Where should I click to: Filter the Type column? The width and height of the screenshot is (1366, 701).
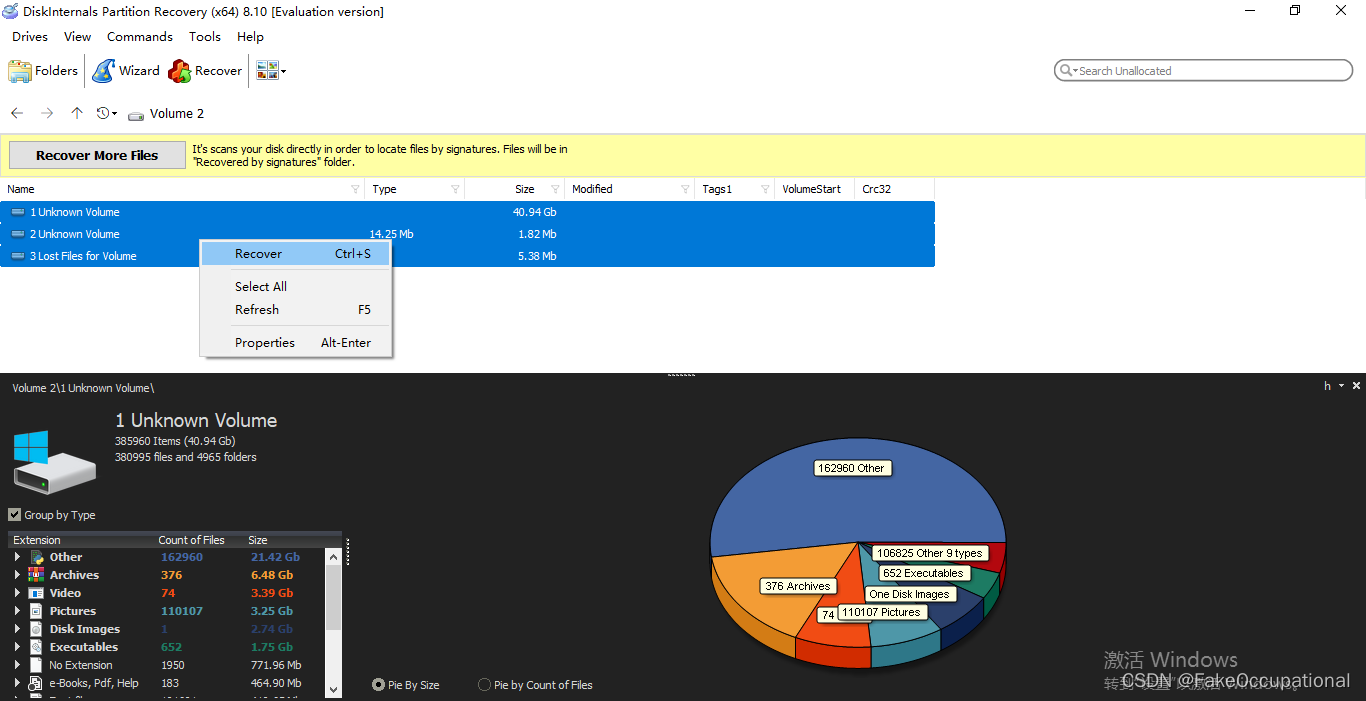point(455,189)
